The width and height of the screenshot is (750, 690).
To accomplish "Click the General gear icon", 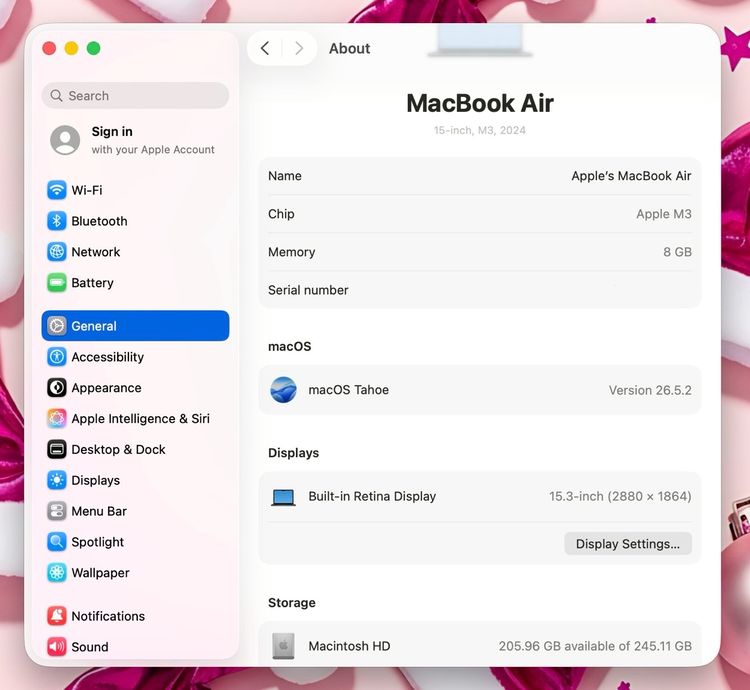I will click(56, 326).
